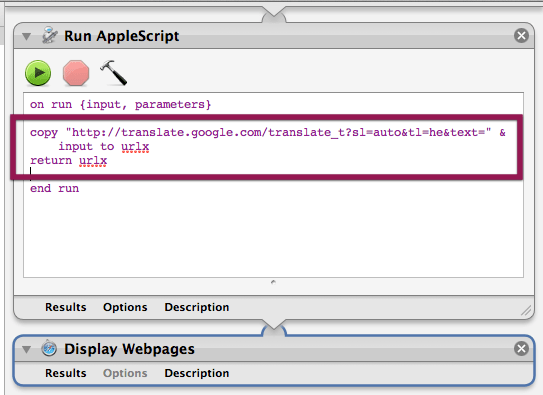
Task: Select the Run AppleScript title
Action: (x=122, y=36)
